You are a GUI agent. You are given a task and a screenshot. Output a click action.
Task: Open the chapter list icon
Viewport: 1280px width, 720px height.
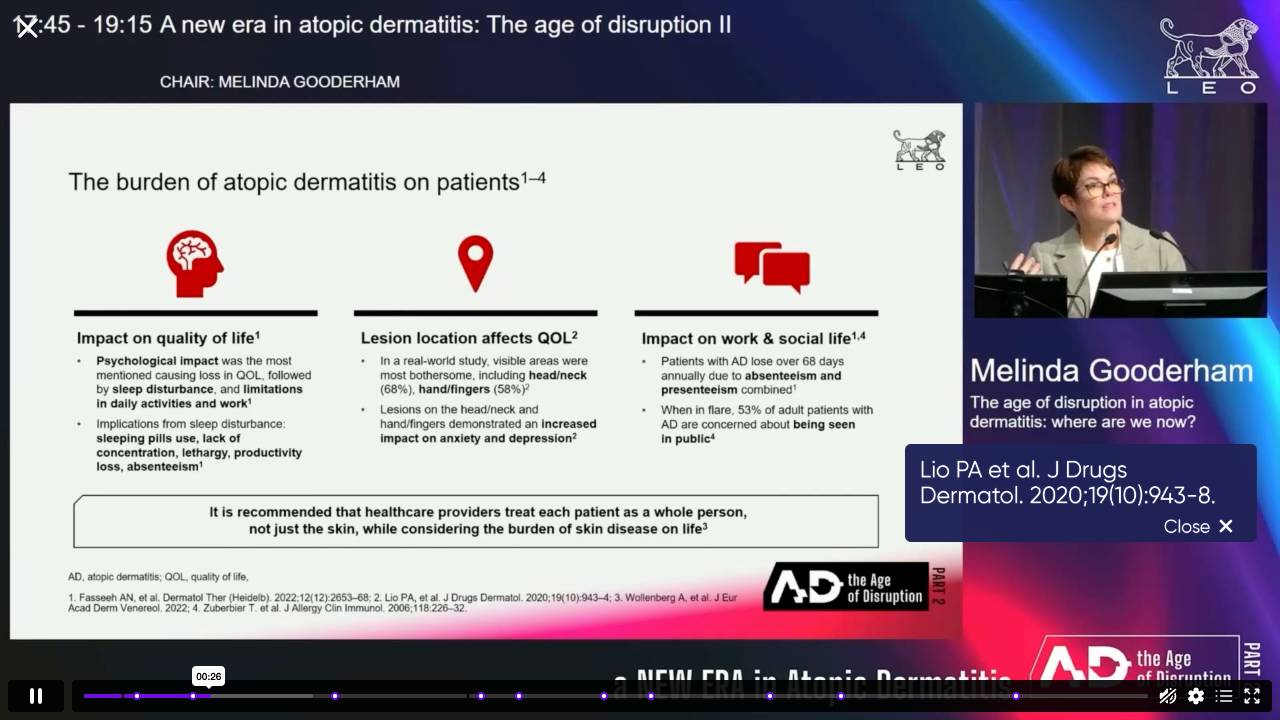[1224, 696]
